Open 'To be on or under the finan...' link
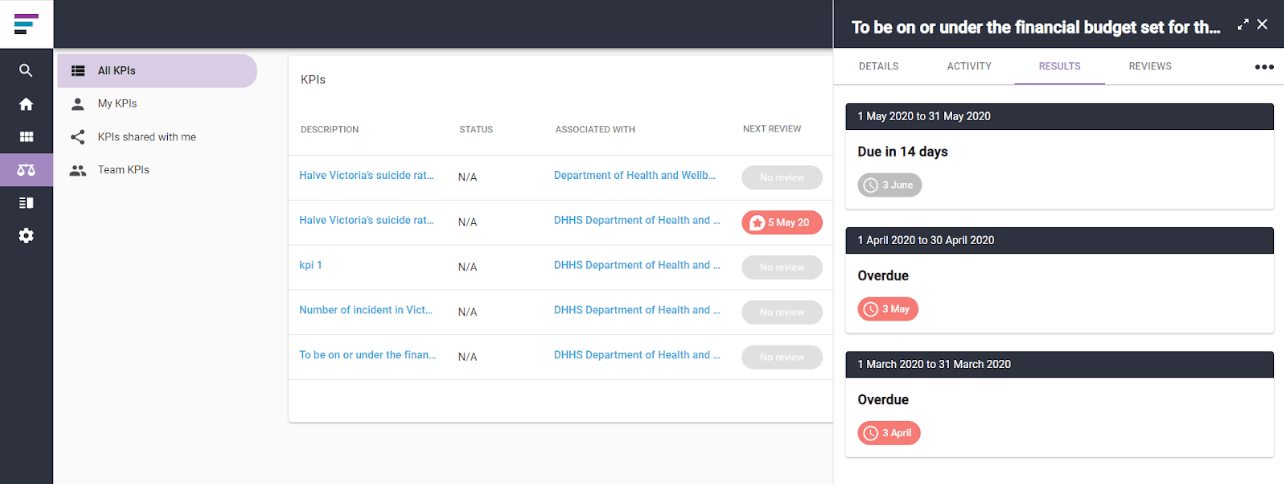The height and width of the screenshot is (484, 1284). pos(367,355)
